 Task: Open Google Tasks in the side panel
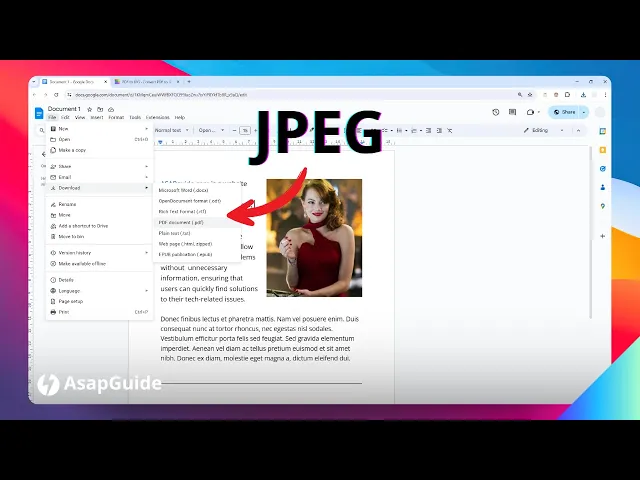[x=602, y=169]
